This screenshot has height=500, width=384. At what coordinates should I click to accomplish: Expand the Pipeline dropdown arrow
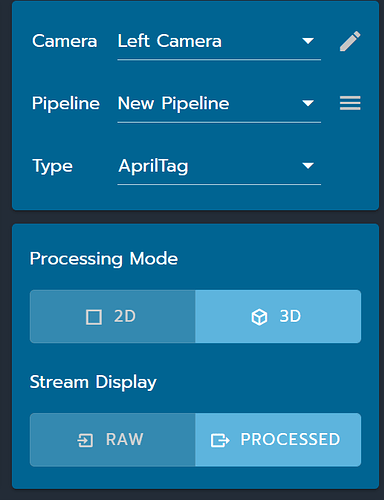click(x=308, y=103)
